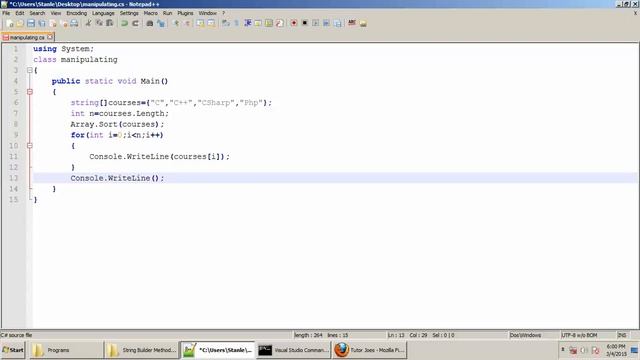Open the Run menu
The width and height of the screenshot is (640, 360).
click(167, 13)
